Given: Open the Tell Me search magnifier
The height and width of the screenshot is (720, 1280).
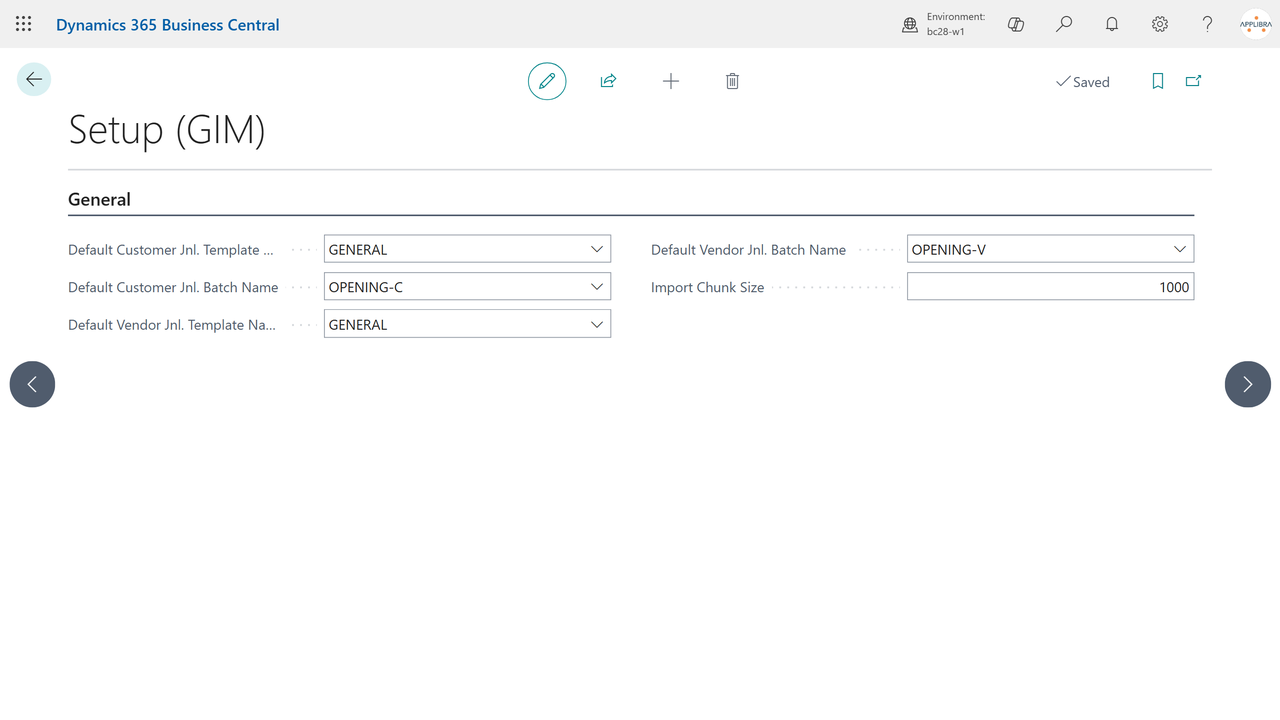Looking at the screenshot, I should tap(1064, 24).
